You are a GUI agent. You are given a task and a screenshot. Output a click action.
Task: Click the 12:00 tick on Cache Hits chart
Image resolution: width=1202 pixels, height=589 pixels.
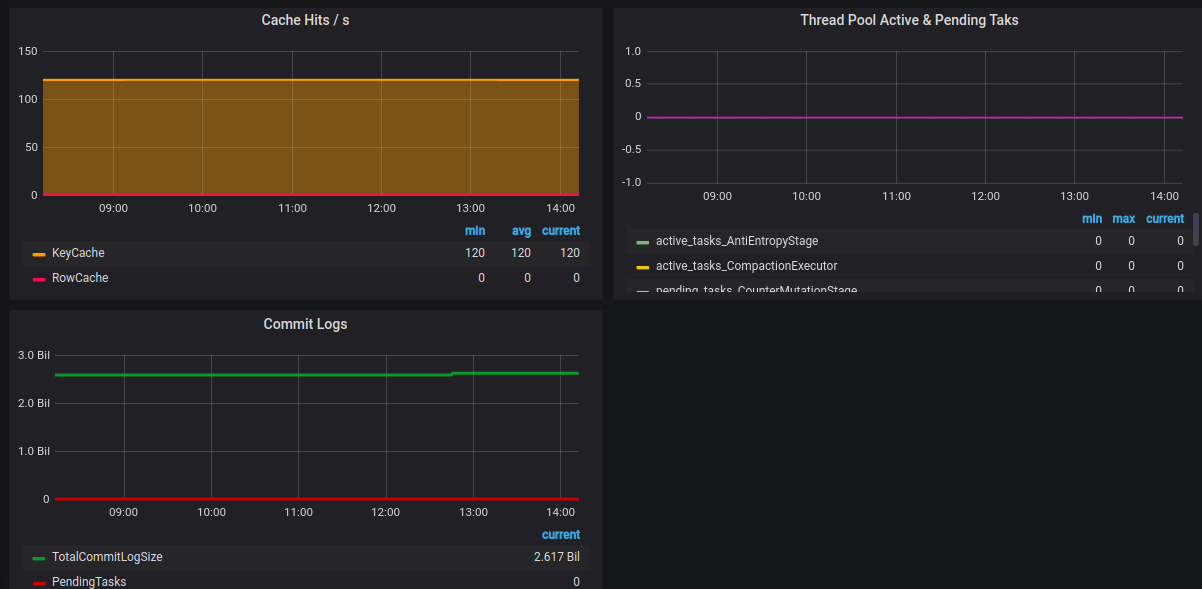381,208
